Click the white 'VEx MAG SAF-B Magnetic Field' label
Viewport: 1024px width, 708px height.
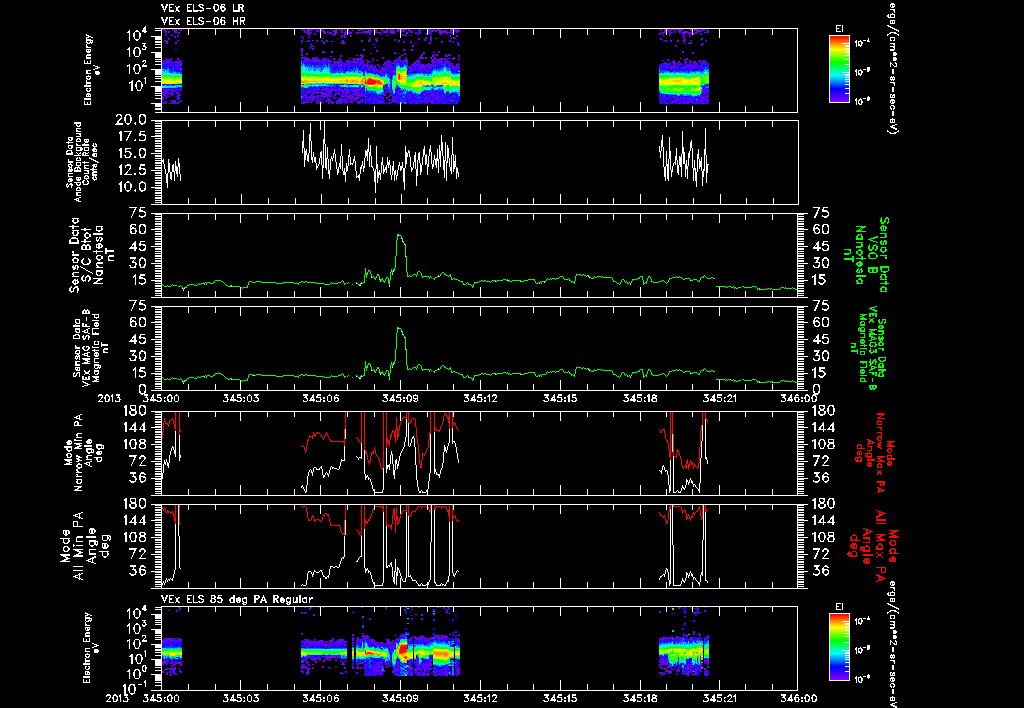[x=91, y=348]
